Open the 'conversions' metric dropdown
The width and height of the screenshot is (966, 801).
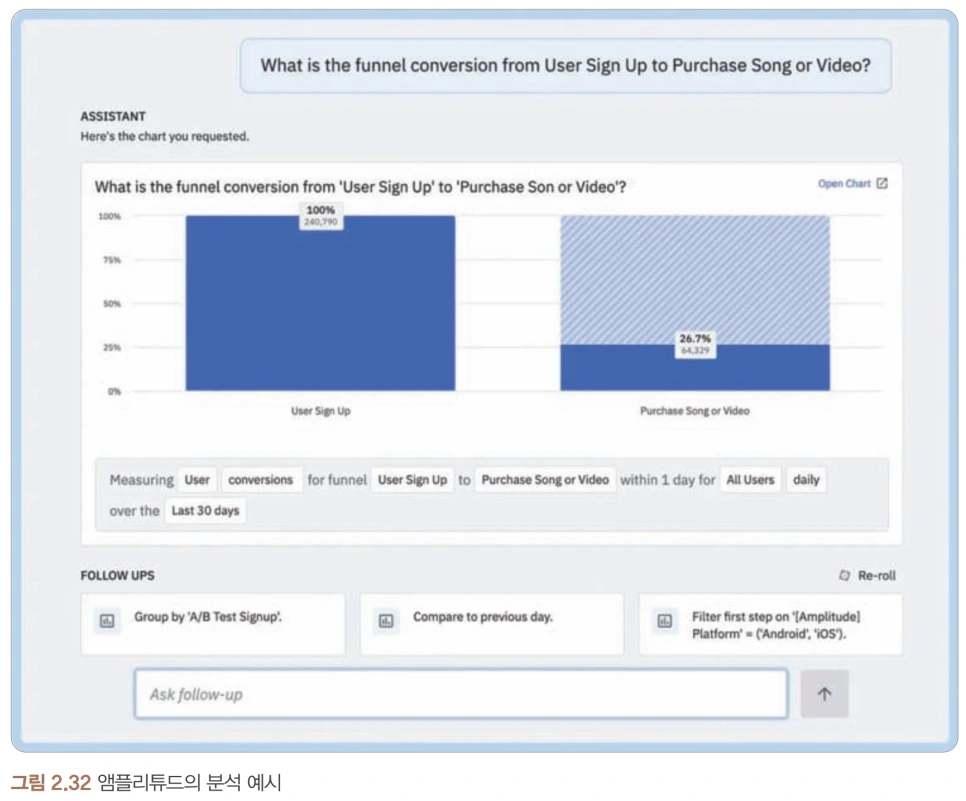pyautogui.click(x=261, y=480)
